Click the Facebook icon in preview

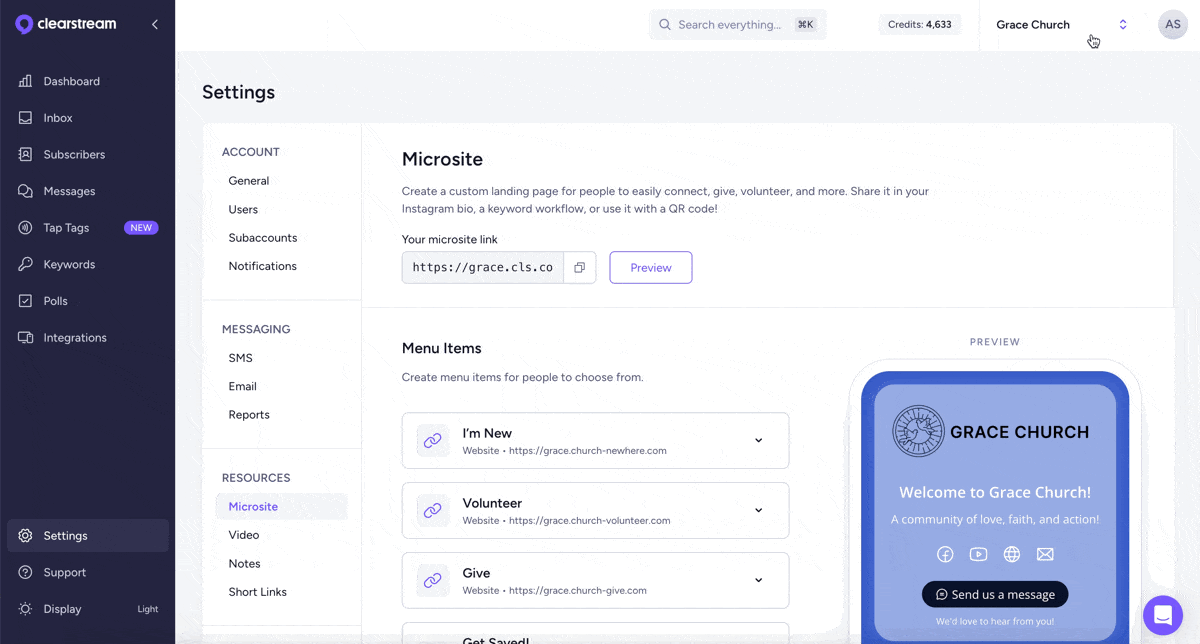(945, 554)
